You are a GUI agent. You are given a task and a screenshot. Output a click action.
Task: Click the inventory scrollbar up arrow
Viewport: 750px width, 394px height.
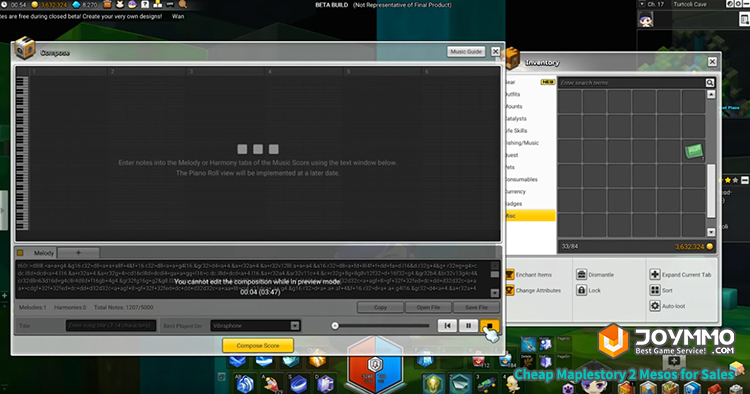711,95
